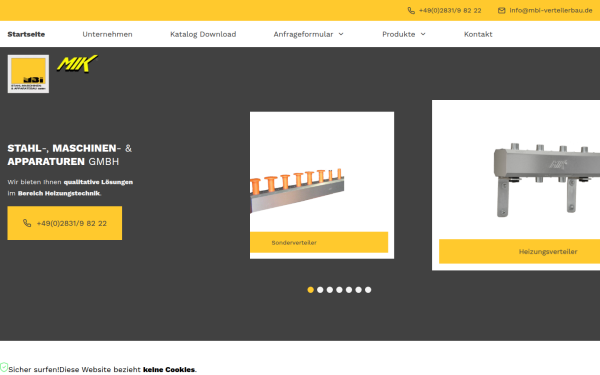600x375 pixels.
Task: Open the Heizungsverteiler product button
Action: [x=519, y=251]
